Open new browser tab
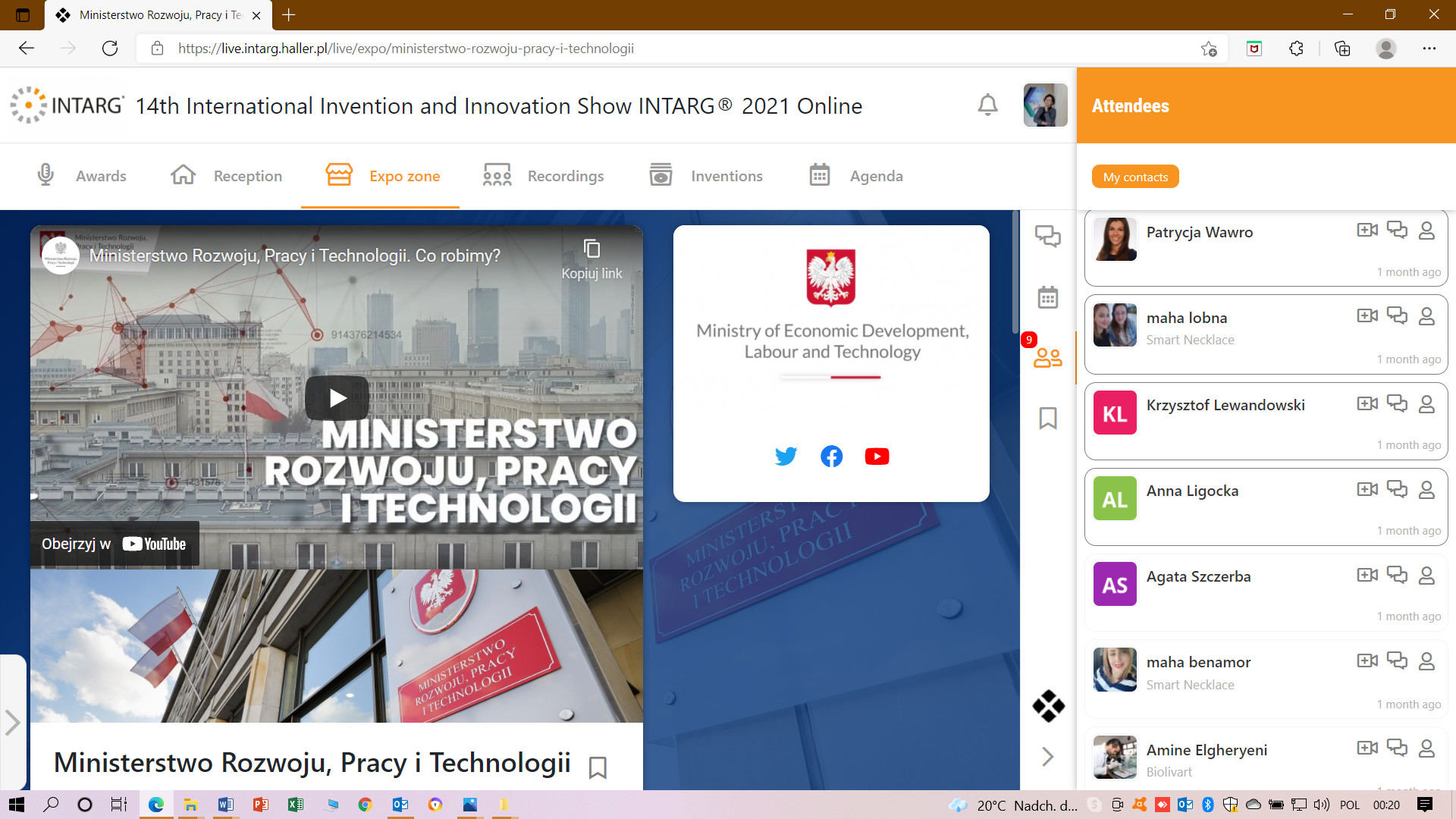 click(289, 14)
